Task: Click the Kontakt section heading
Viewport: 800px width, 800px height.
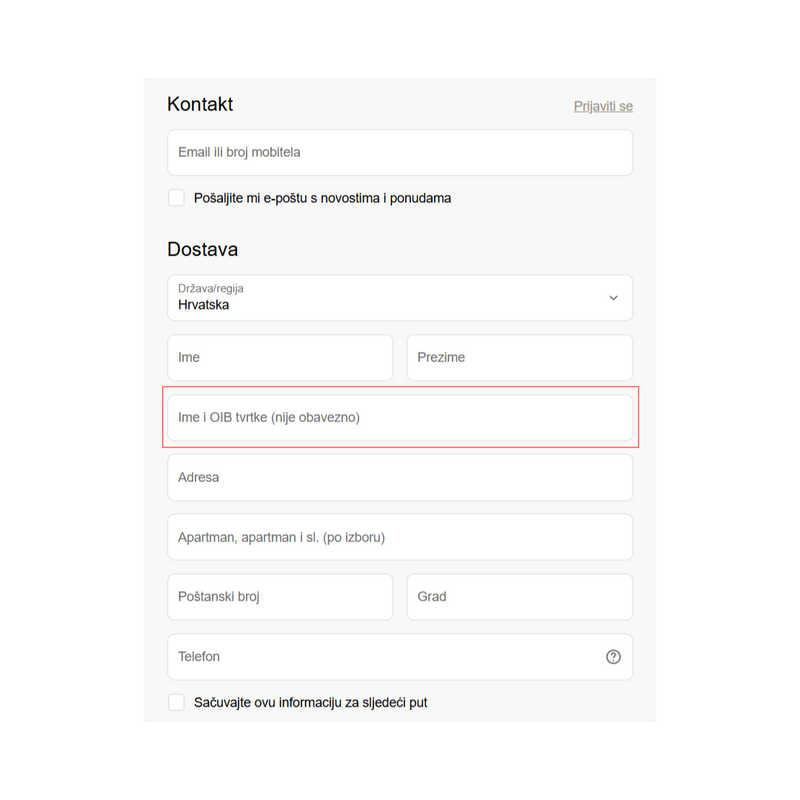Action: click(200, 104)
